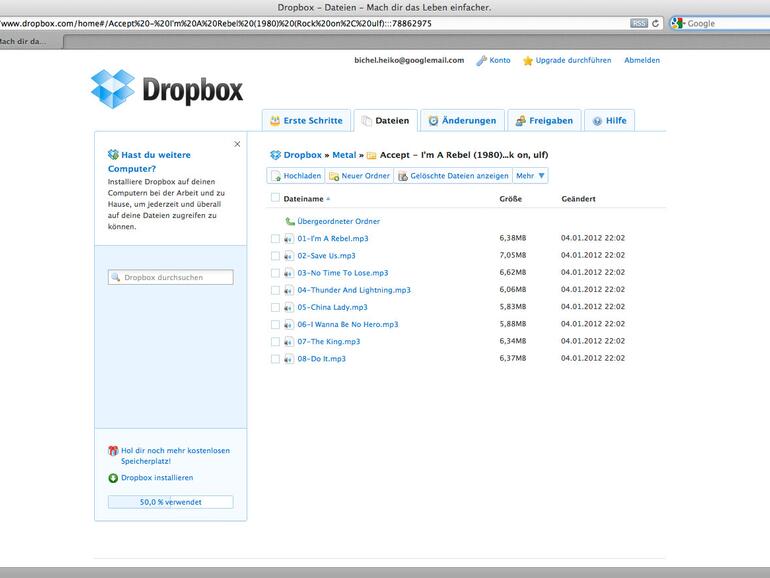
Task: Click the folder icon before the Accept folder name
Action: pos(372,156)
